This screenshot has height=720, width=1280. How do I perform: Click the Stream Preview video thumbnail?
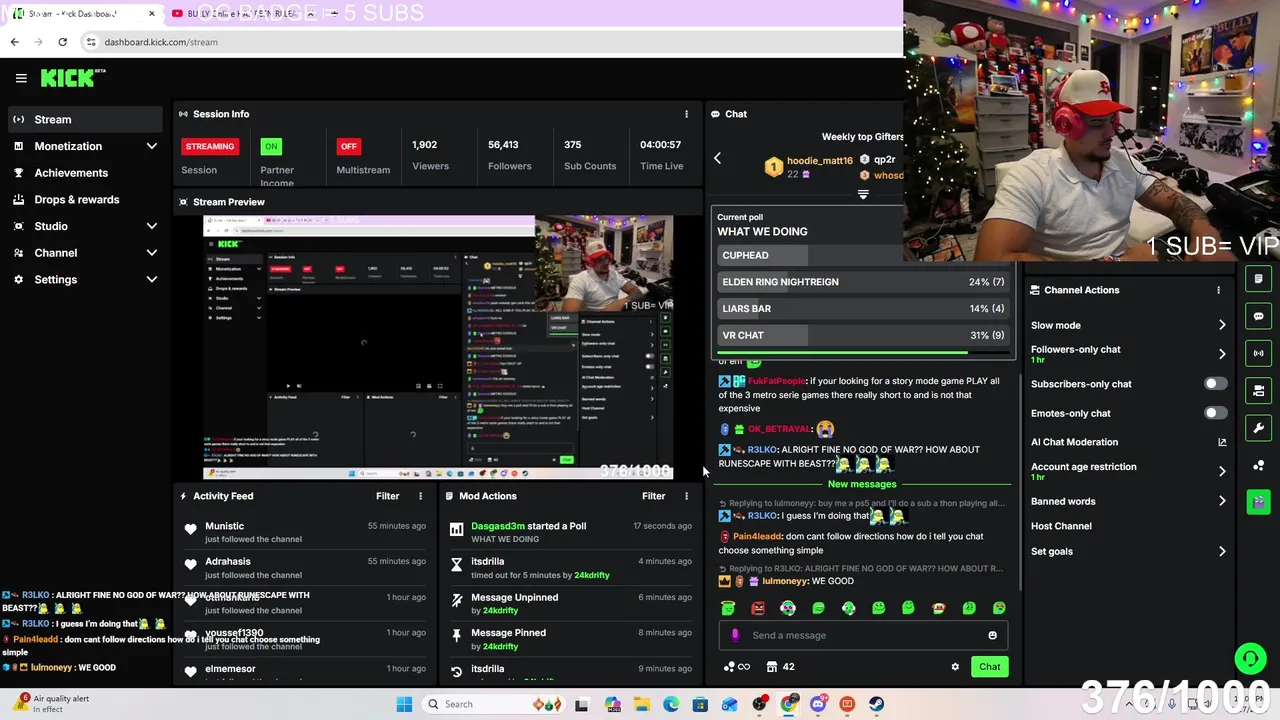click(438, 347)
